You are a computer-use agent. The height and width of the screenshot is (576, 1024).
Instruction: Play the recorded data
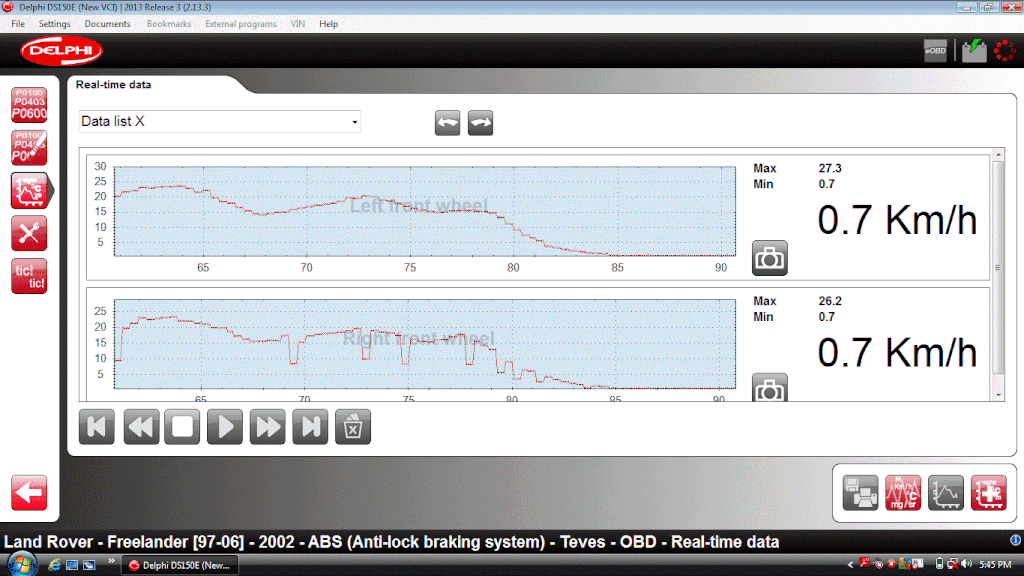(x=225, y=427)
